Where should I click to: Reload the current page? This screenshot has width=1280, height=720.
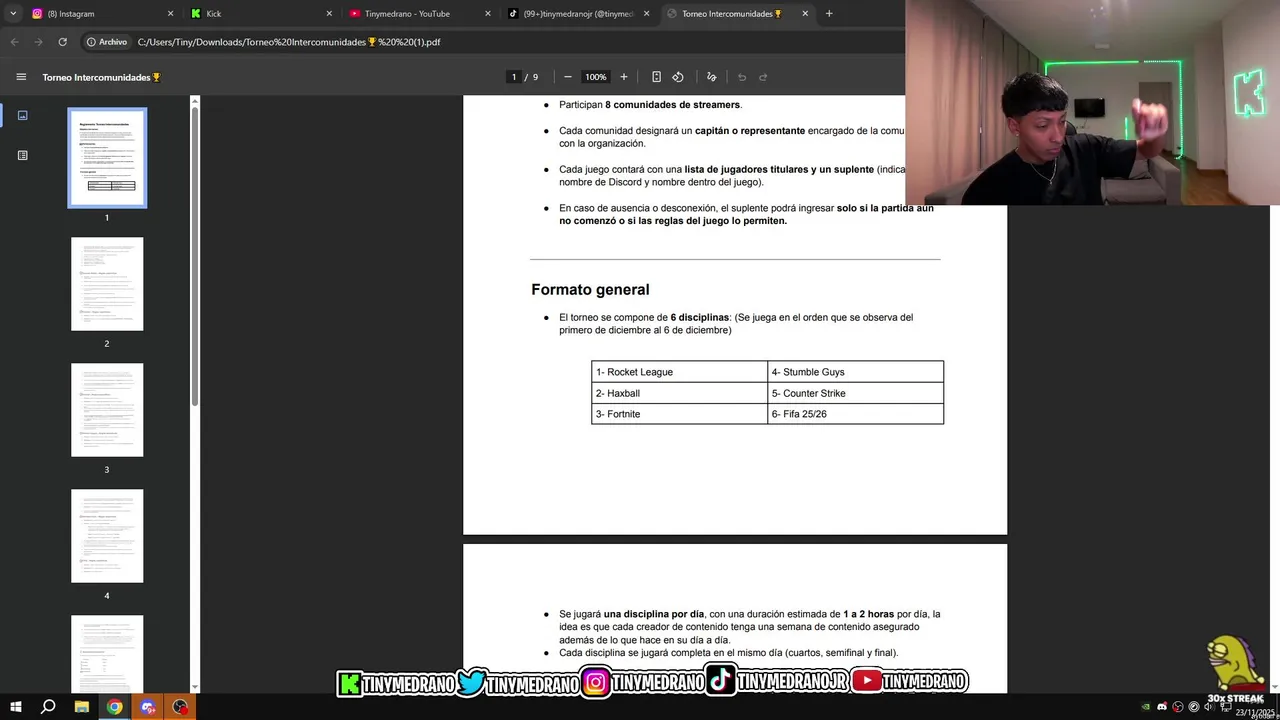pyautogui.click(x=62, y=42)
